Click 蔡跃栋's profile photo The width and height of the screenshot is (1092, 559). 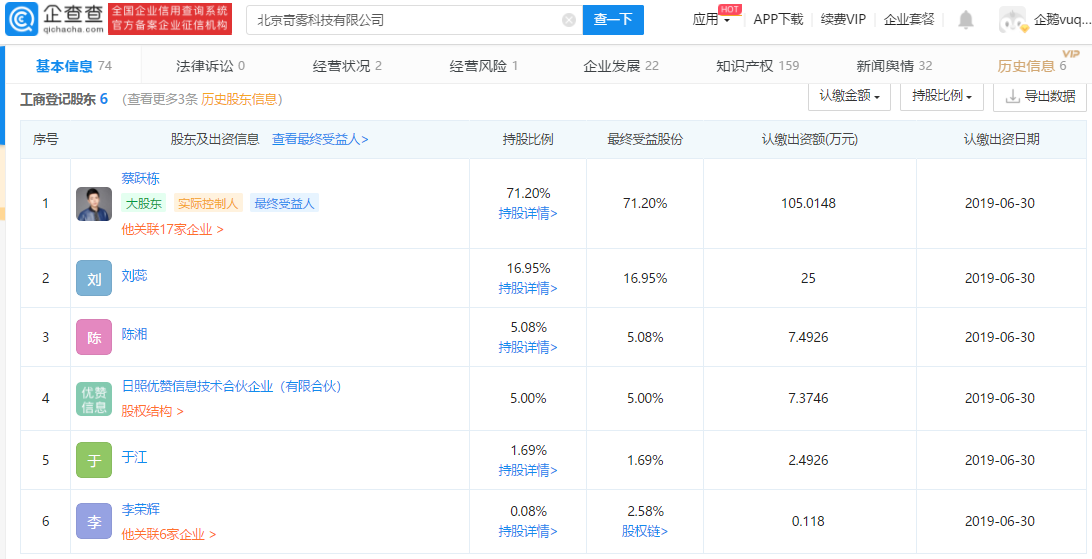[94, 204]
